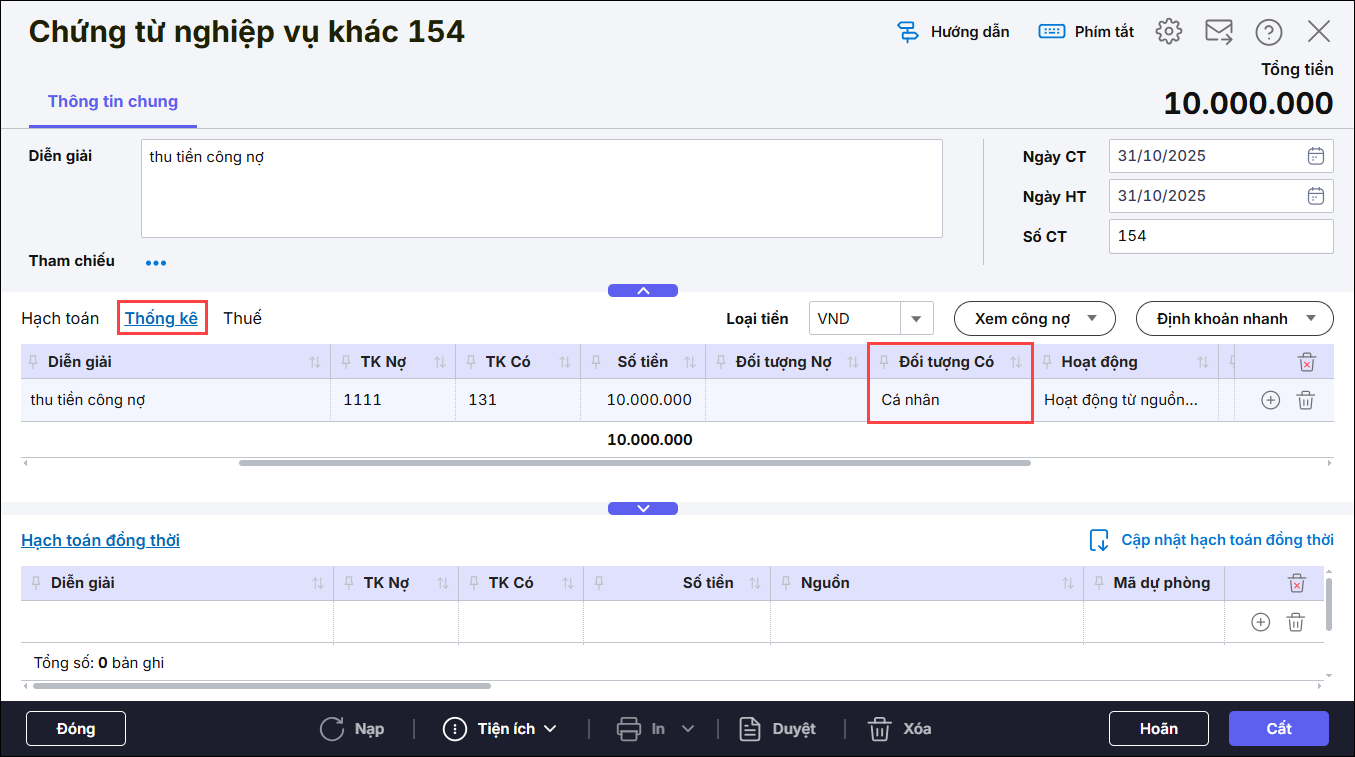Expand the Loại tiền VND dropdown
This screenshot has height=757, width=1355.
(916, 319)
